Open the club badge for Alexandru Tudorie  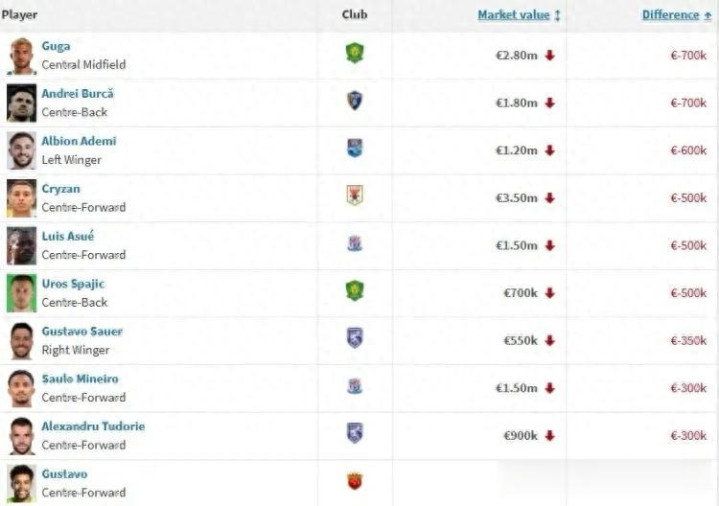[x=354, y=433]
